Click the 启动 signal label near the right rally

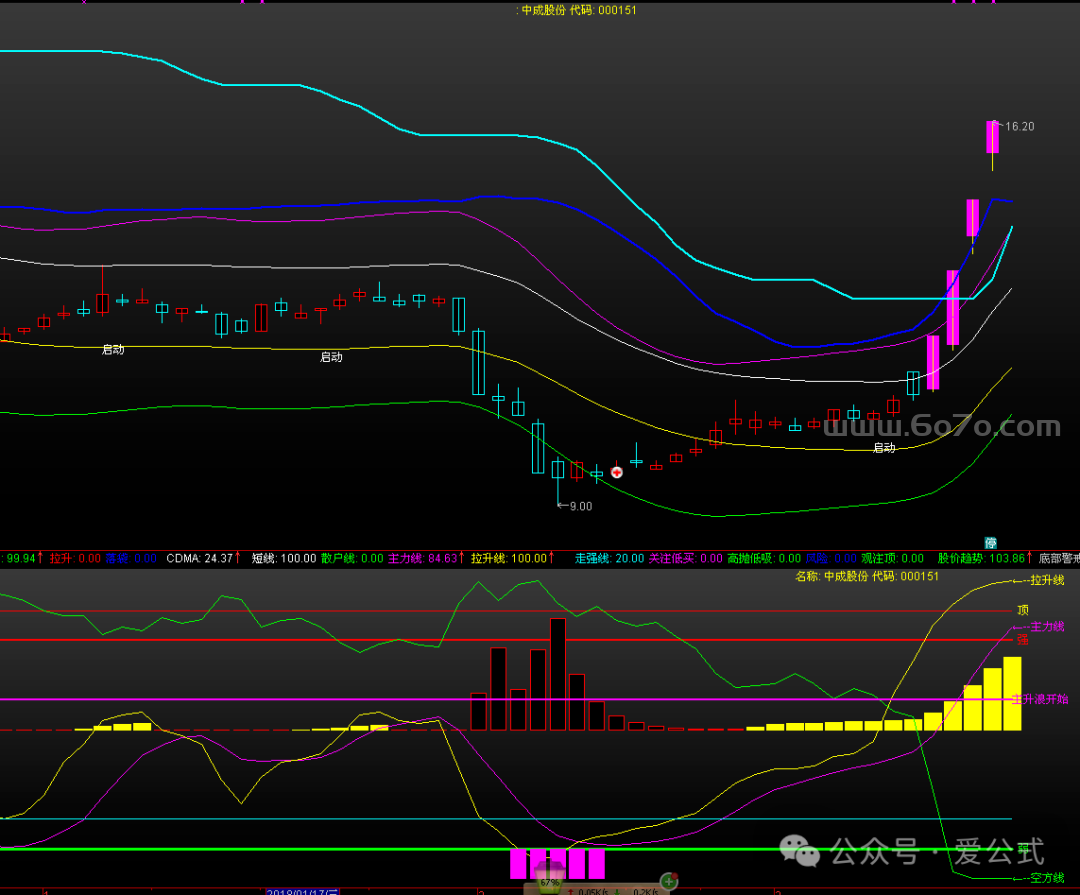(884, 448)
